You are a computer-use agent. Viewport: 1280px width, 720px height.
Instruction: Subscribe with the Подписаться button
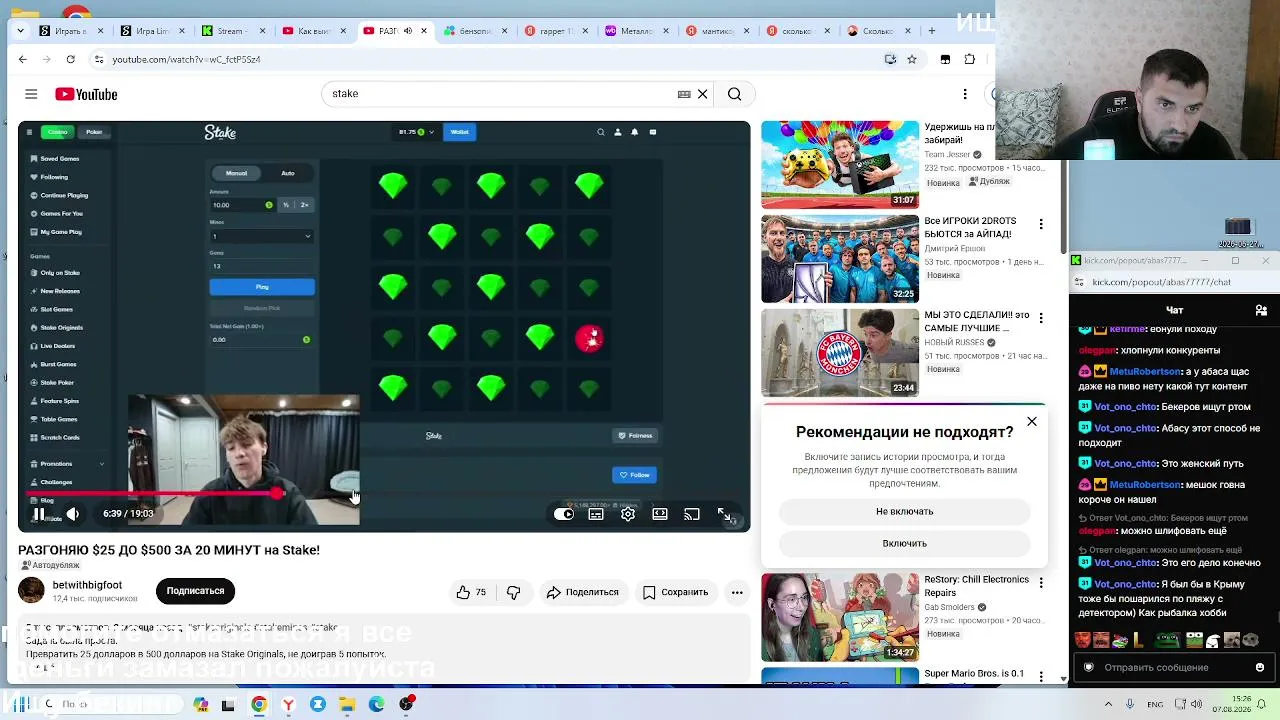point(195,591)
